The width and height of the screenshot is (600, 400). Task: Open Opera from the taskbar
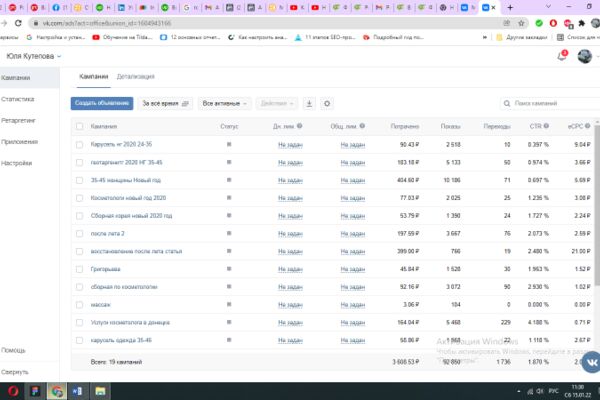tap(13, 391)
